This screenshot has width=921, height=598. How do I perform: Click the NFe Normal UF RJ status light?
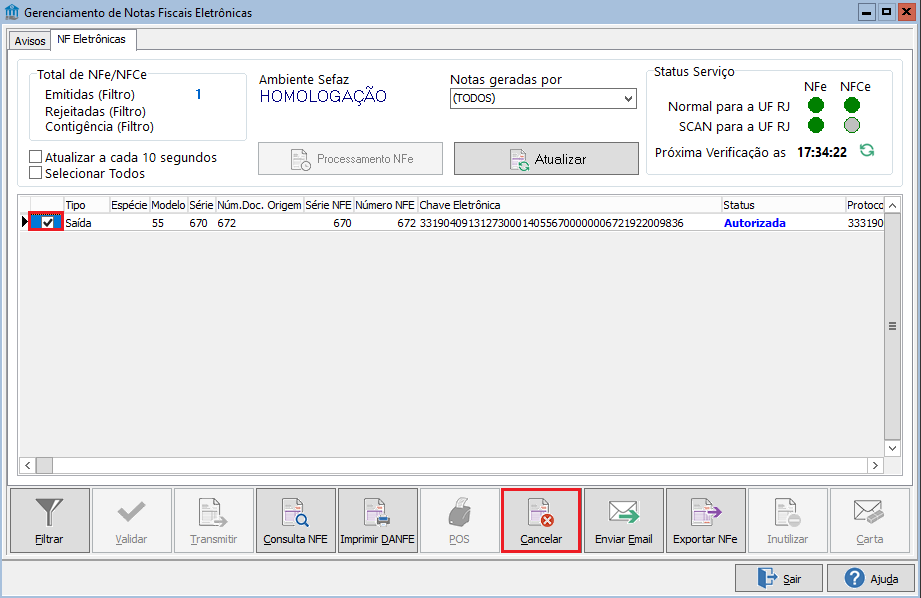pos(815,105)
